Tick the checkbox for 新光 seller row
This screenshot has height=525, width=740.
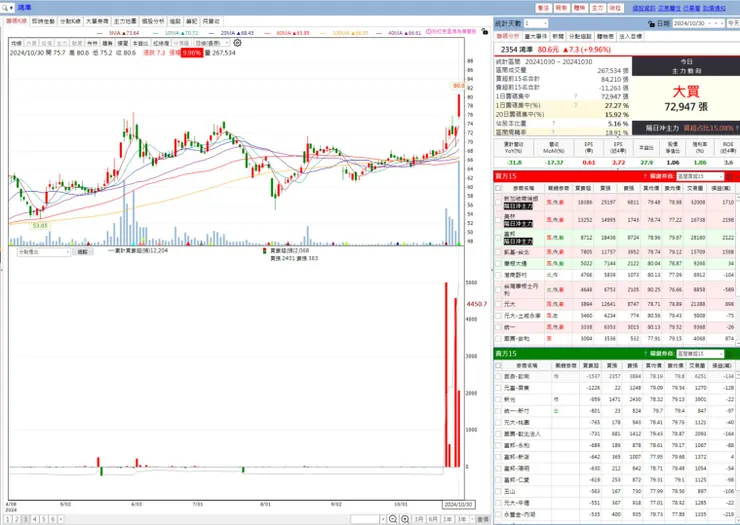pos(498,399)
